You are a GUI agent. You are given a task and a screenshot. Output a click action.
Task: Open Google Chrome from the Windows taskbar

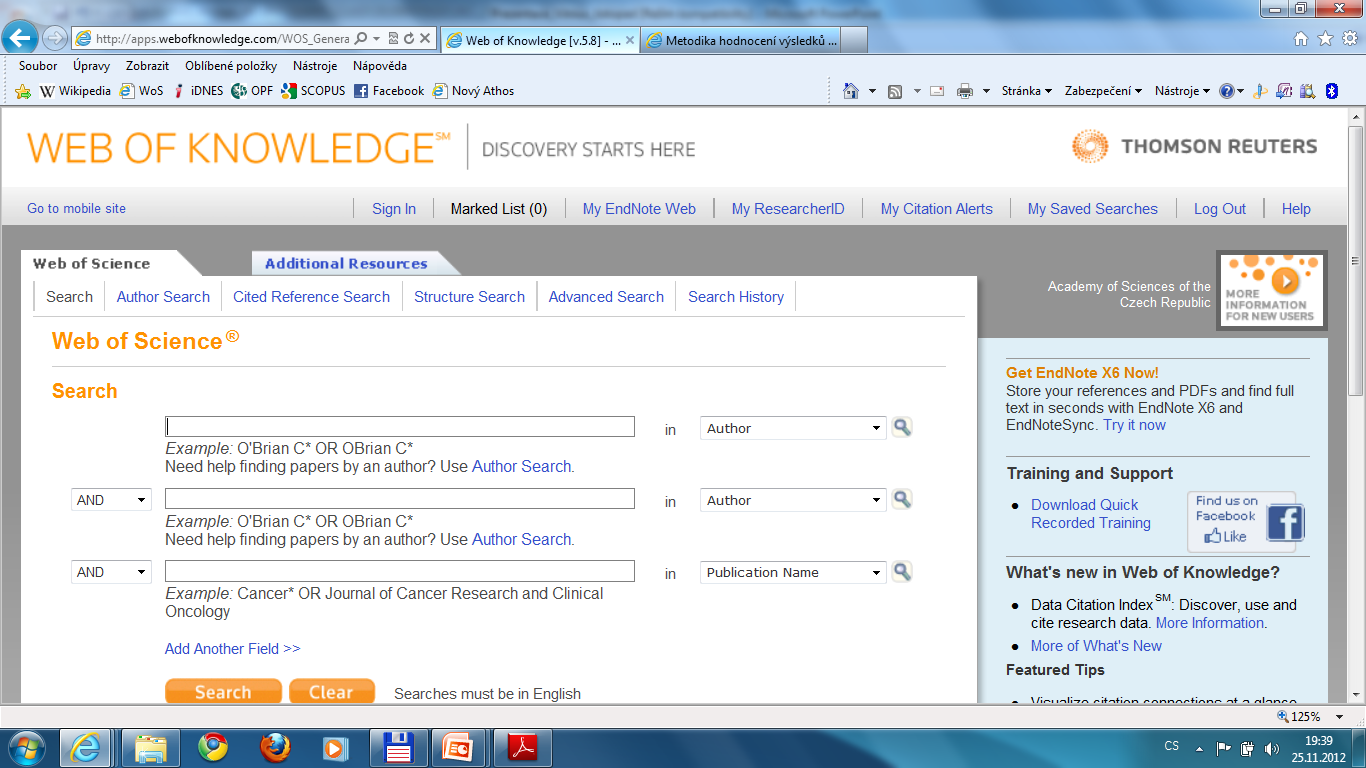click(x=212, y=747)
